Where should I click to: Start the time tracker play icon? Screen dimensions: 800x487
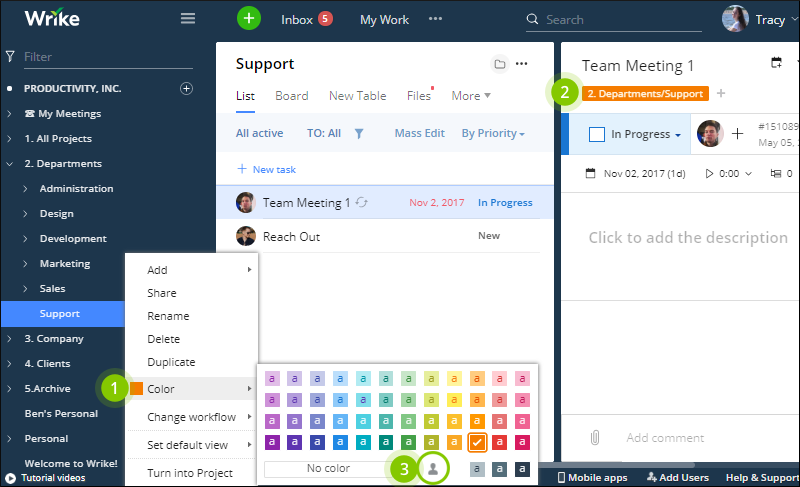click(709, 173)
